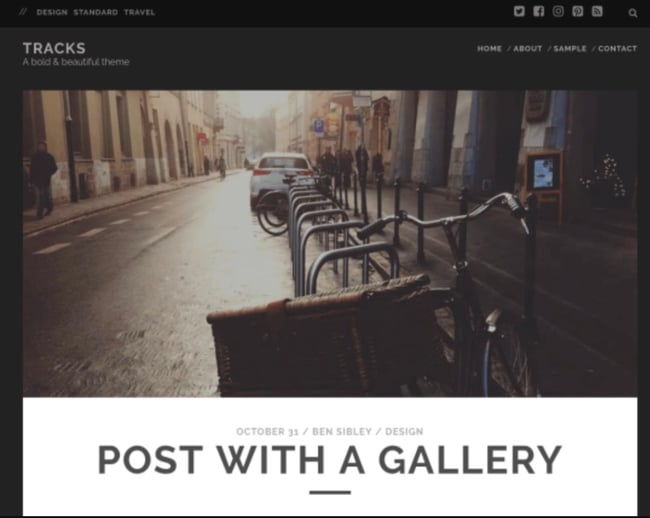The width and height of the screenshot is (650, 518).
Task: Open the Design category in top bar
Action: (52, 12)
